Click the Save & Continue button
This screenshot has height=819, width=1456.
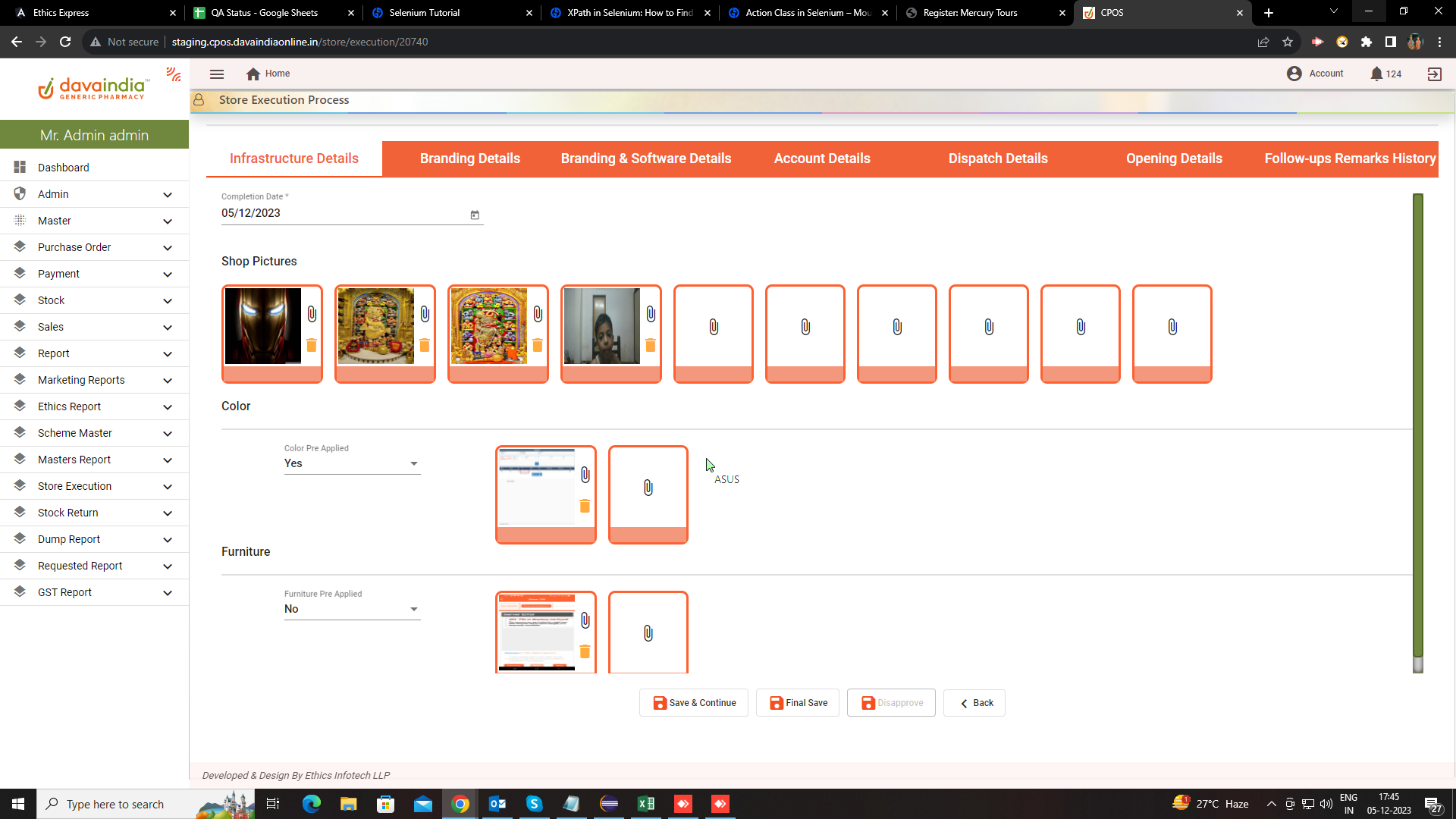tap(694, 703)
